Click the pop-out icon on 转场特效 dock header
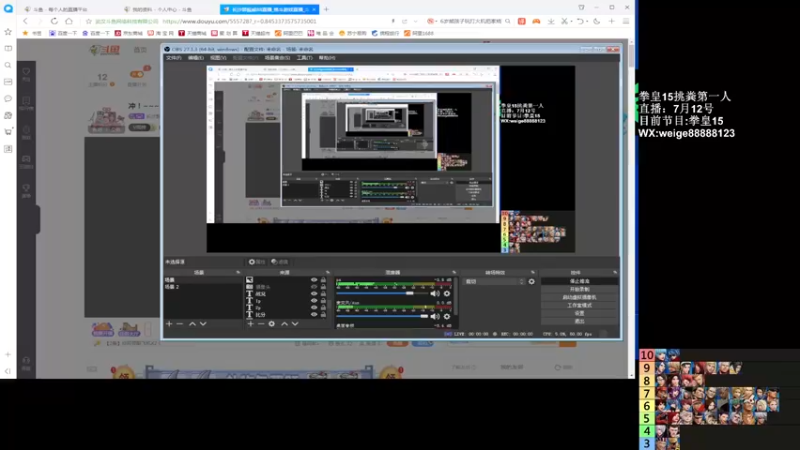800x450 pixels. [x=533, y=272]
